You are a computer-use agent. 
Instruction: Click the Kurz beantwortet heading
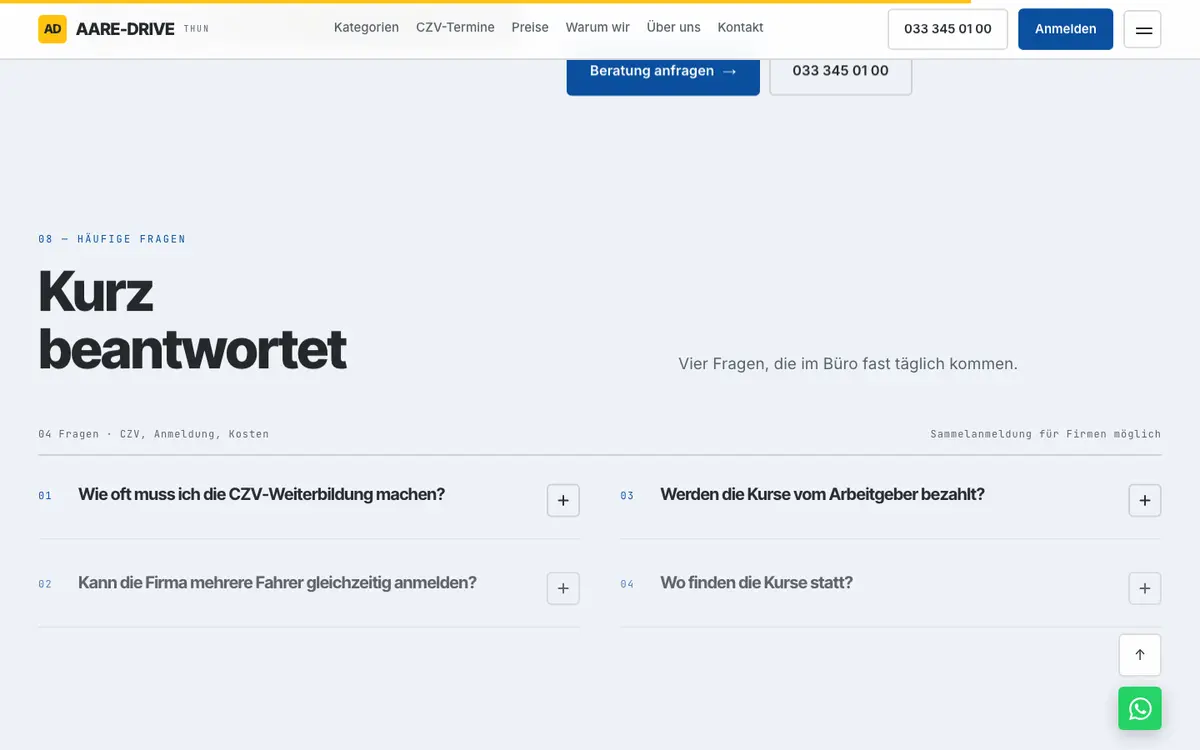pyautogui.click(x=192, y=320)
